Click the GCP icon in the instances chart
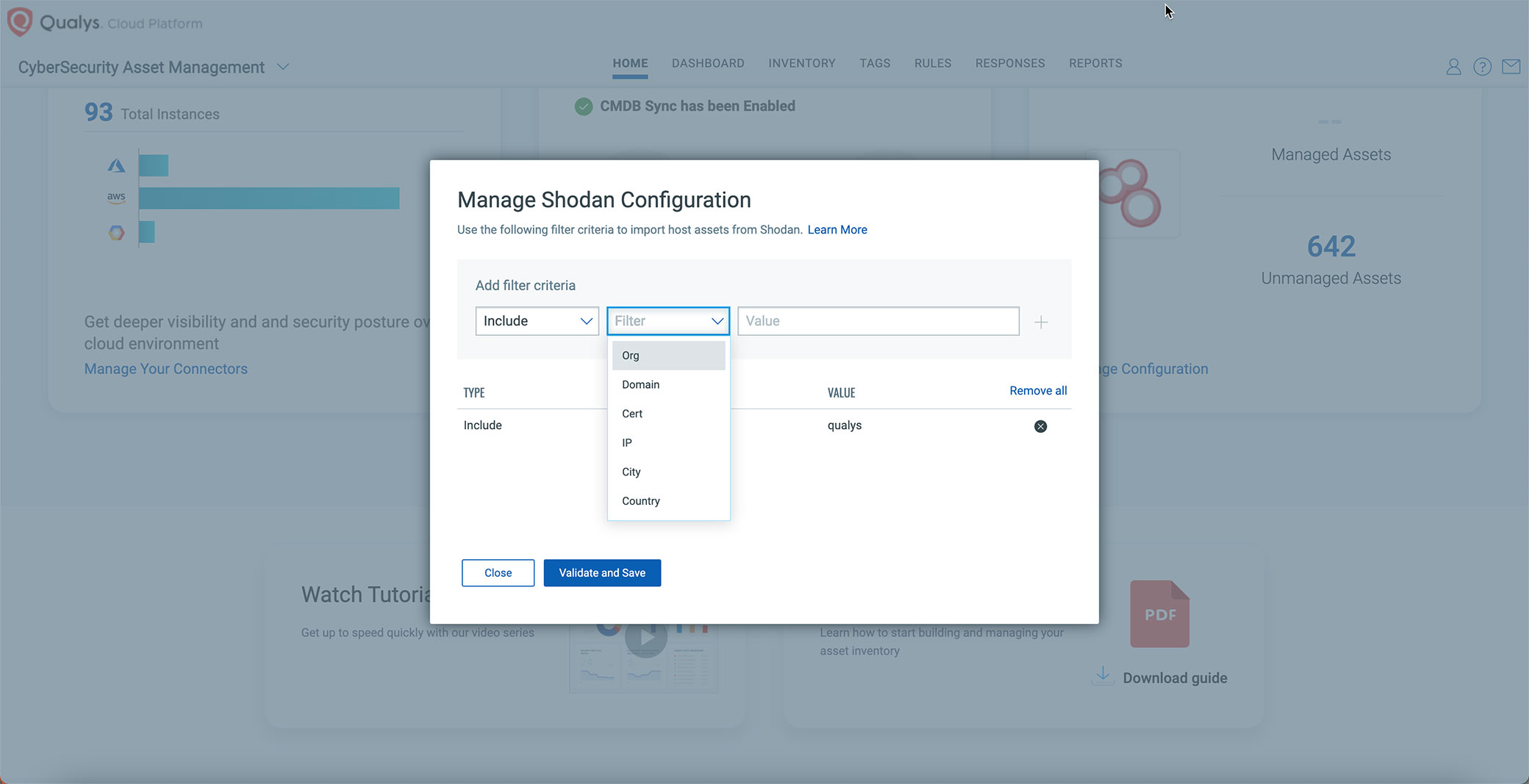The width and height of the screenshot is (1529, 784). (x=116, y=233)
